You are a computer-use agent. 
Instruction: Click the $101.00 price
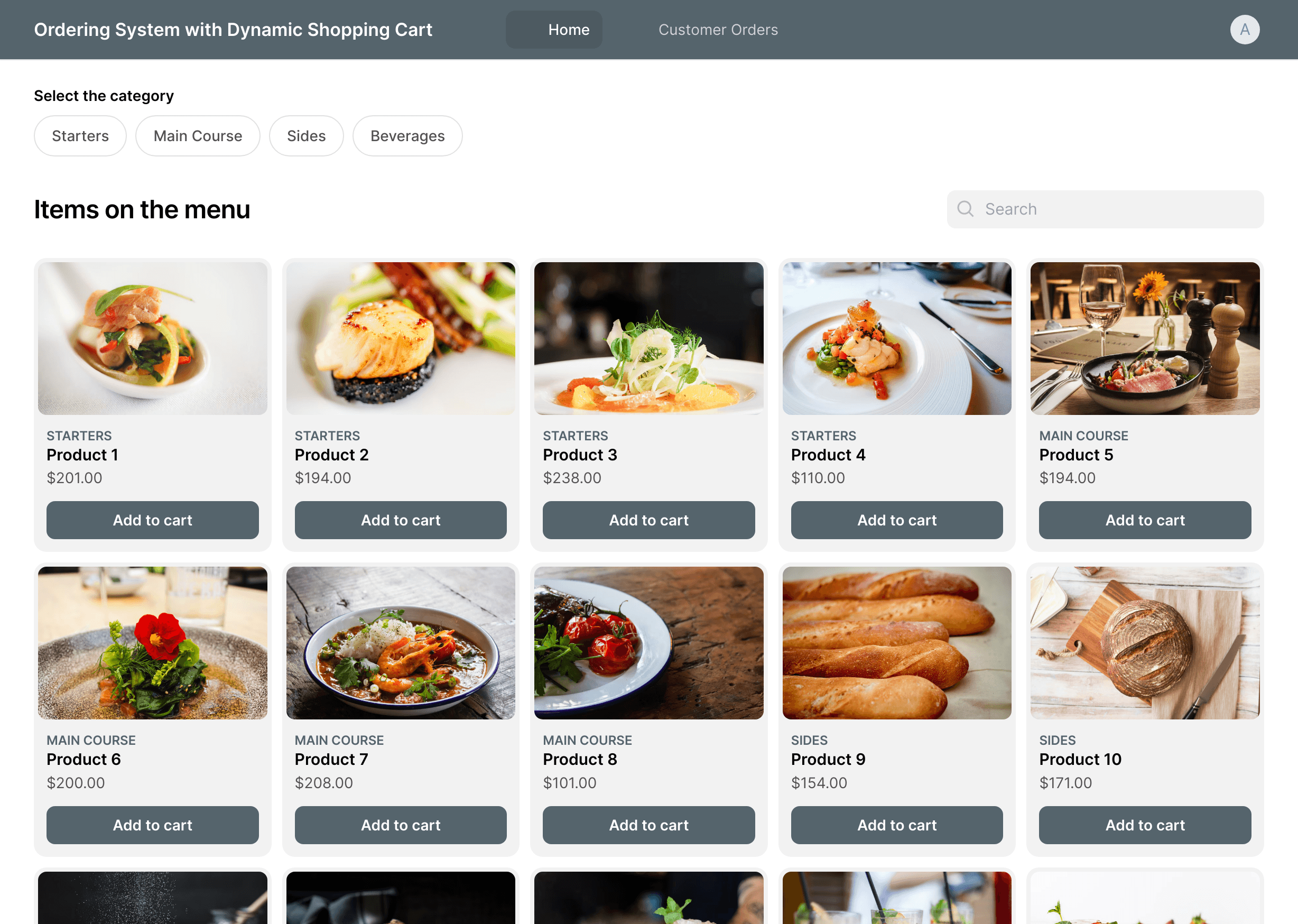point(569,783)
